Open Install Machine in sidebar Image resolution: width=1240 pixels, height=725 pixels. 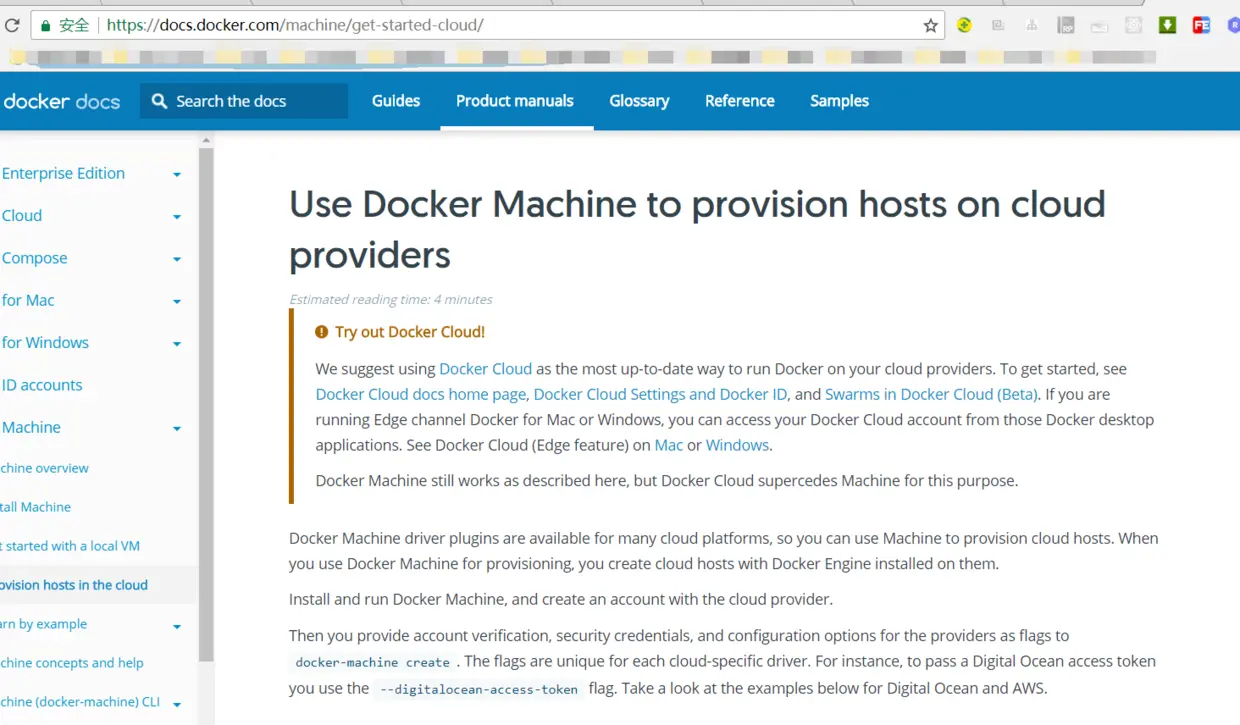(35, 507)
